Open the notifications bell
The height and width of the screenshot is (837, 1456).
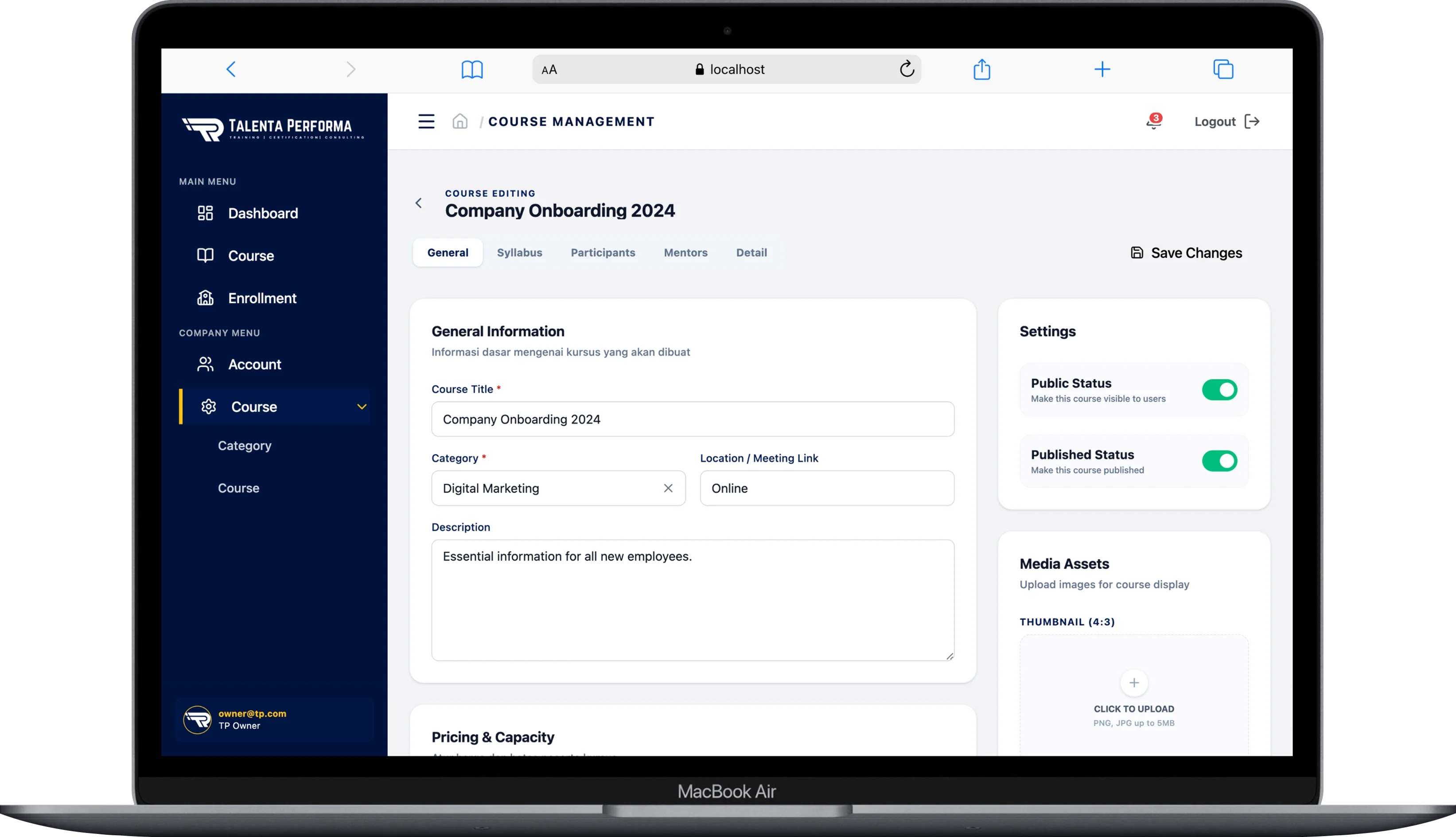tap(1153, 121)
